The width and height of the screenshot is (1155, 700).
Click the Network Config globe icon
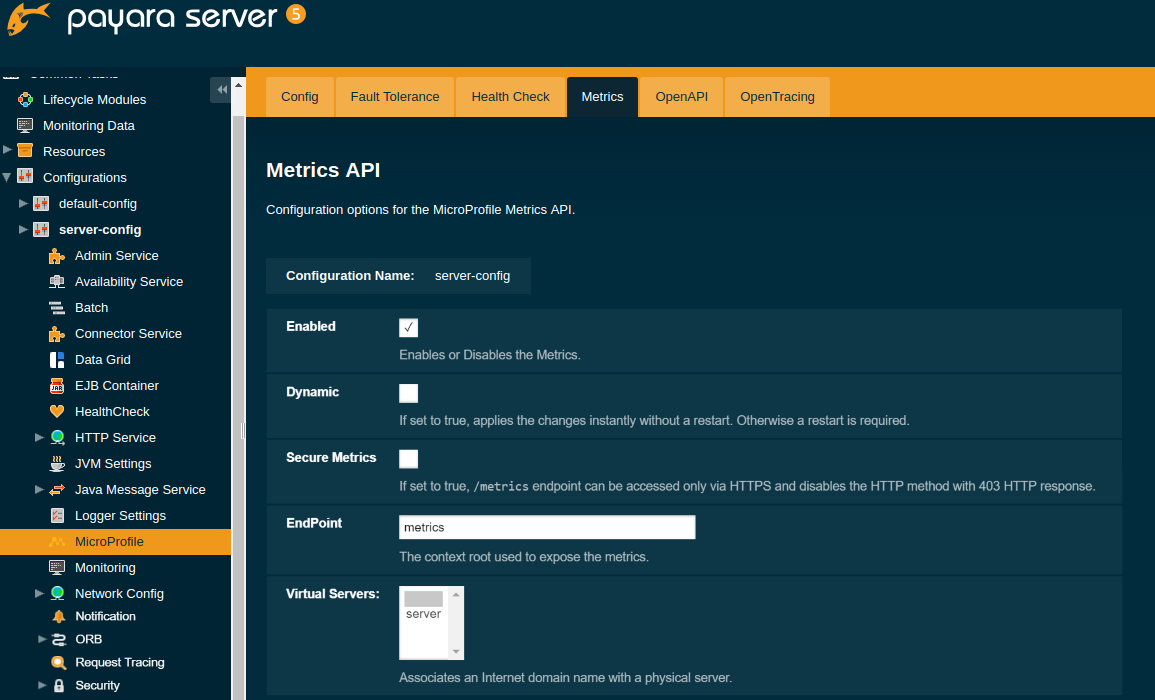coord(57,593)
